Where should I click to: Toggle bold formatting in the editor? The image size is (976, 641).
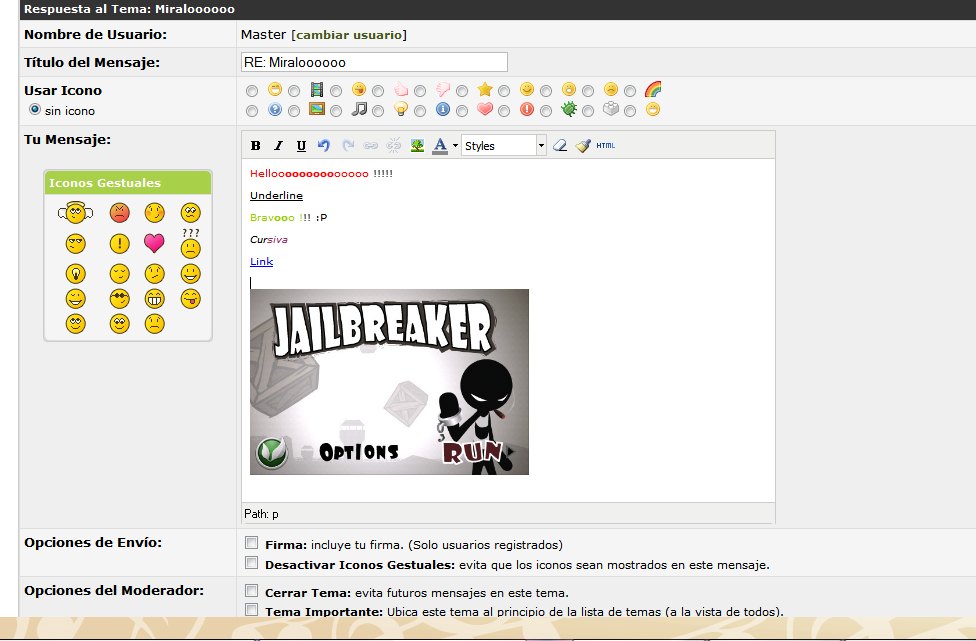tap(255, 146)
